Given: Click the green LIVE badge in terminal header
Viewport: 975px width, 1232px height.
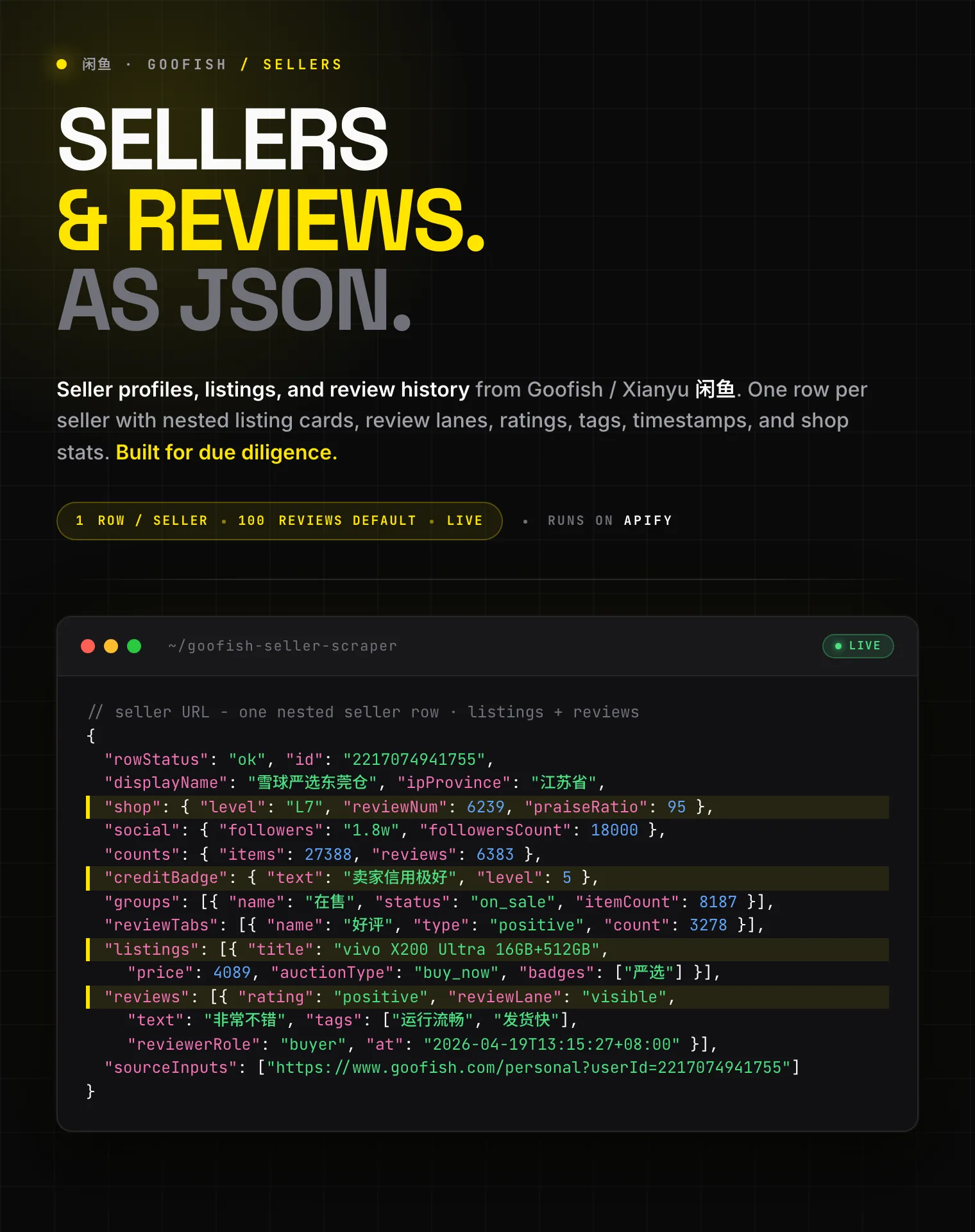Looking at the screenshot, I should tap(858, 646).
